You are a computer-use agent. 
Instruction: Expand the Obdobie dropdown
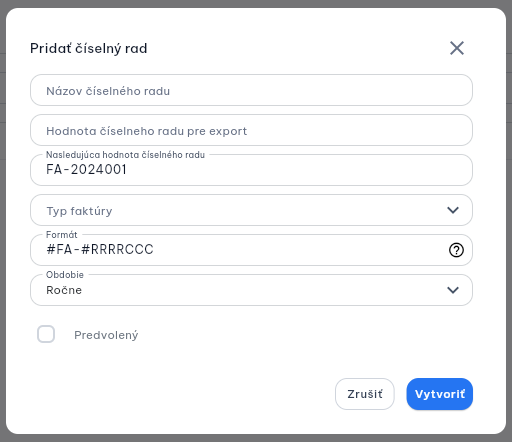coord(251,290)
